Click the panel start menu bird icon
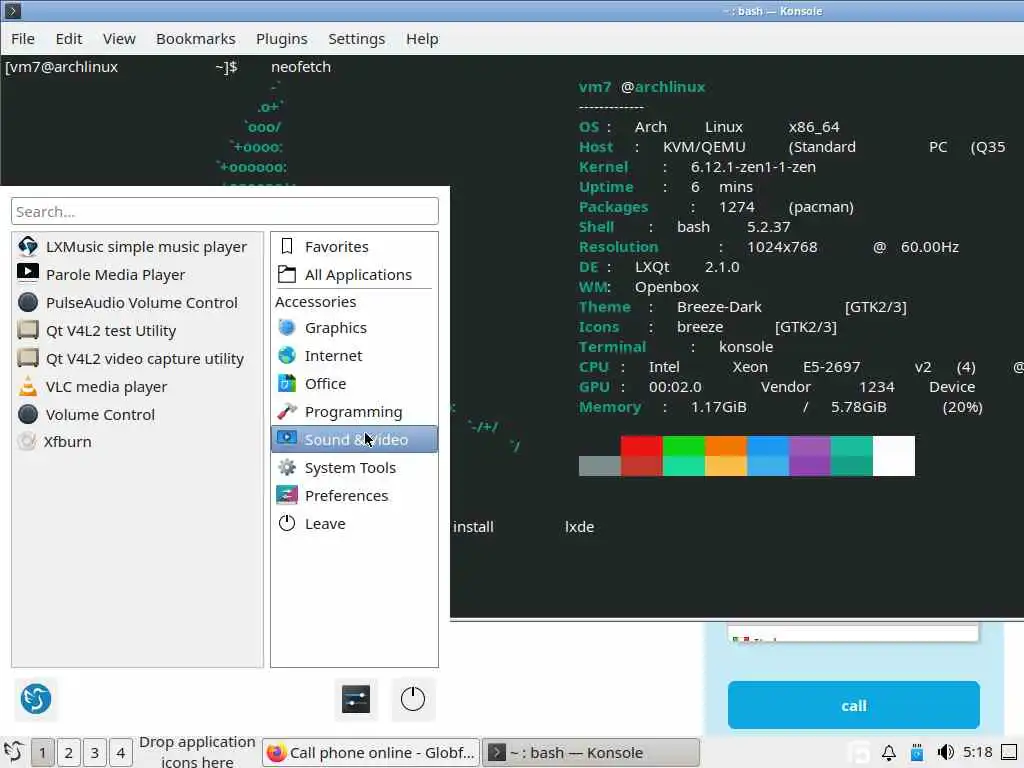This screenshot has height=768, width=1024. pos(14,752)
